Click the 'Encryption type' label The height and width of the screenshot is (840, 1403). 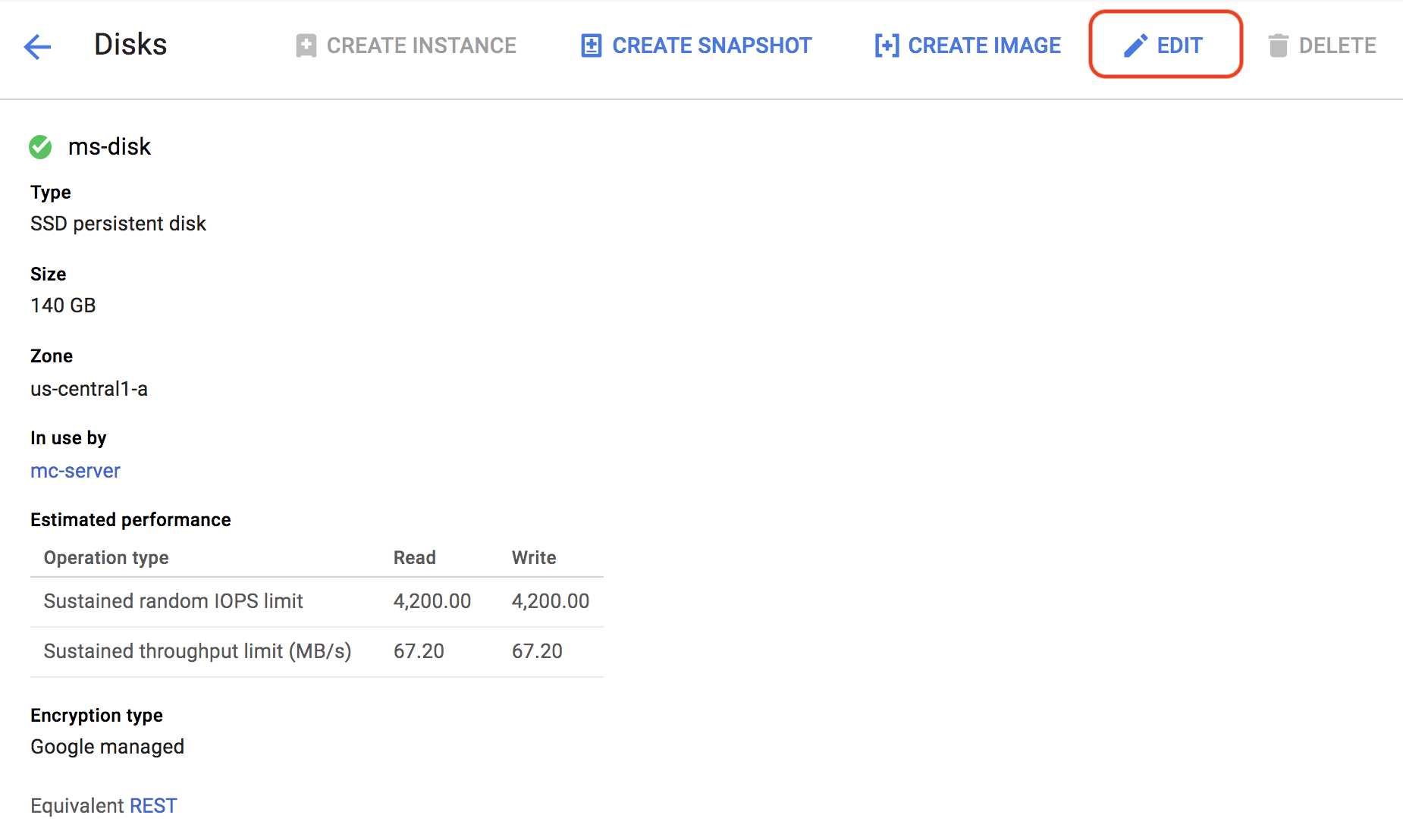pos(96,715)
